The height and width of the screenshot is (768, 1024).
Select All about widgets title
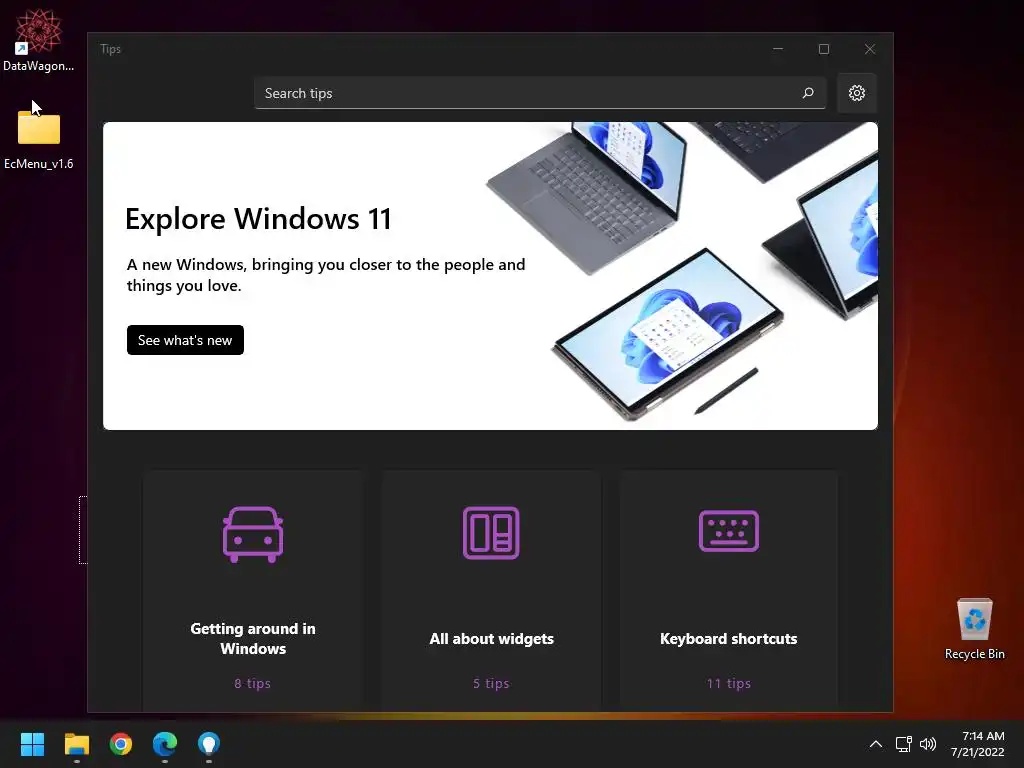(x=491, y=638)
